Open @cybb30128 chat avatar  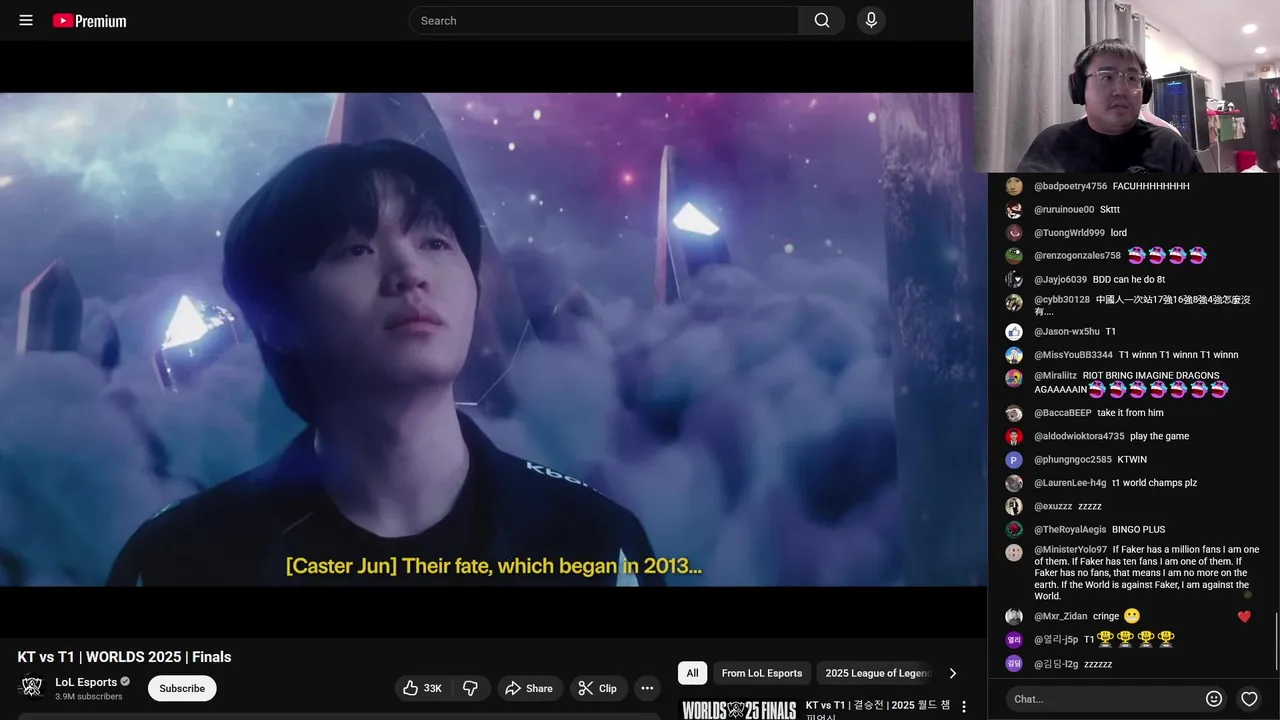pos(1014,302)
